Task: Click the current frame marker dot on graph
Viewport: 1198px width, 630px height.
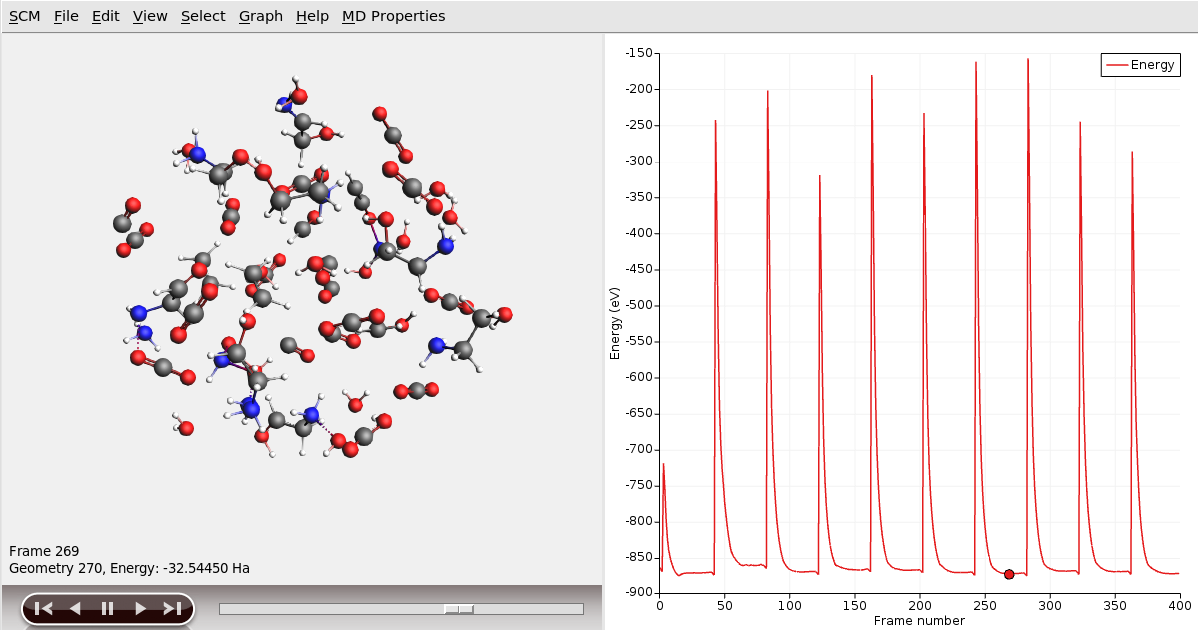Action: coord(1009,574)
